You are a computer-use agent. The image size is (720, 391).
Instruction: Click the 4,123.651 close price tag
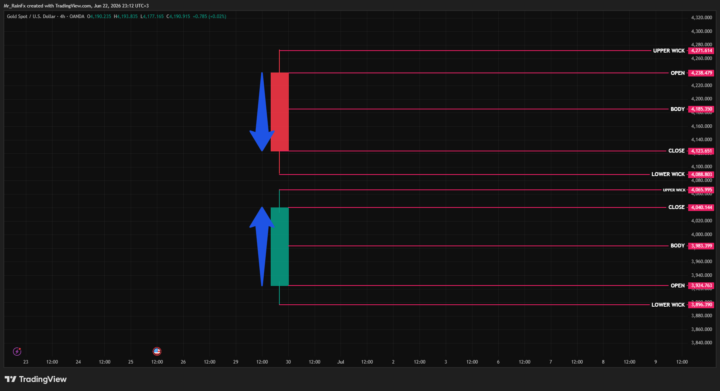[701, 151]
